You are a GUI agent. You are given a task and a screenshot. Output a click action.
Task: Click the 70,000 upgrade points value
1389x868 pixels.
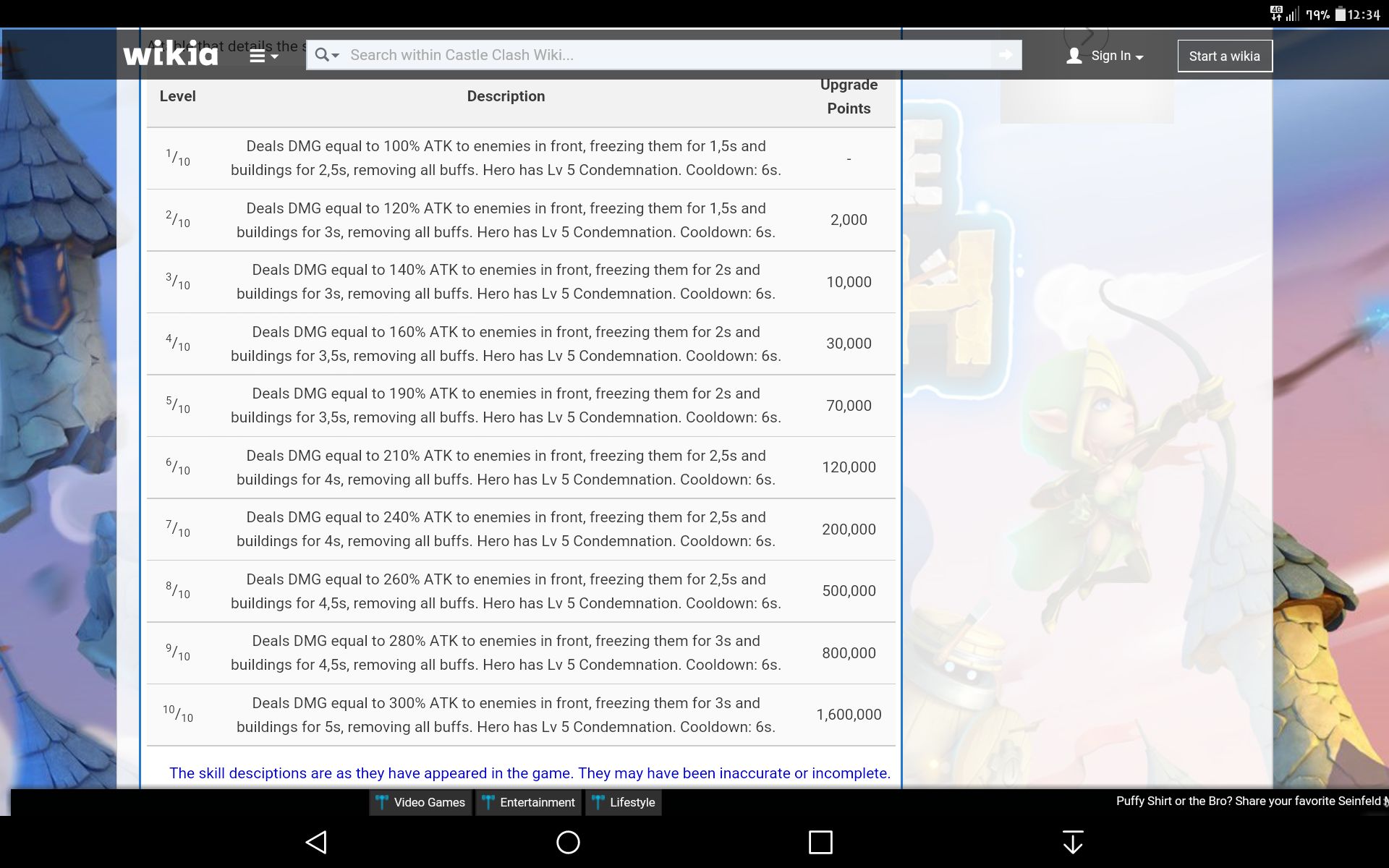pos(849,406)
